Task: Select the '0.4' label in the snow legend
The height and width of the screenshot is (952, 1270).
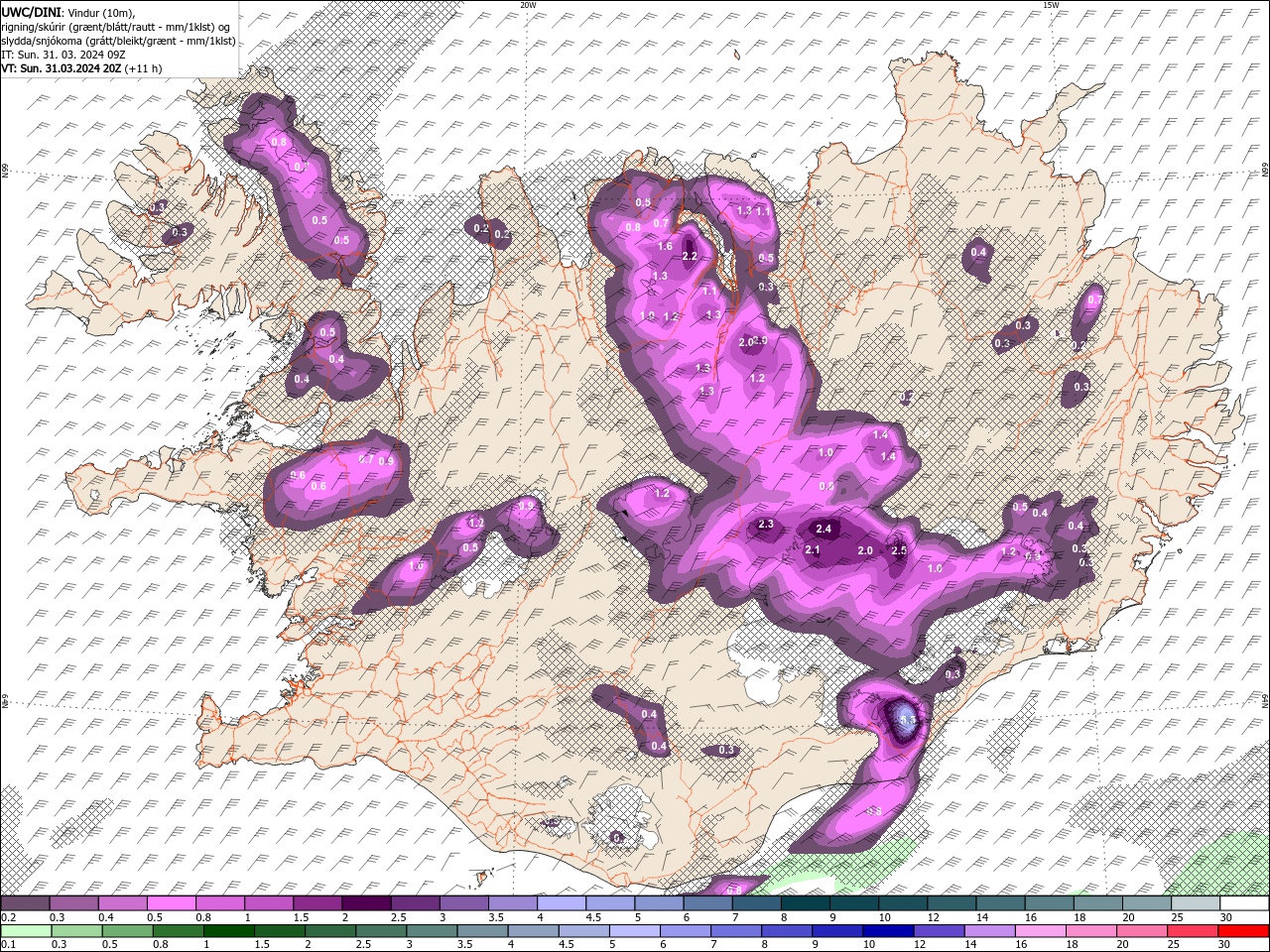Action: pyautogui.click(x=106, y=917)
